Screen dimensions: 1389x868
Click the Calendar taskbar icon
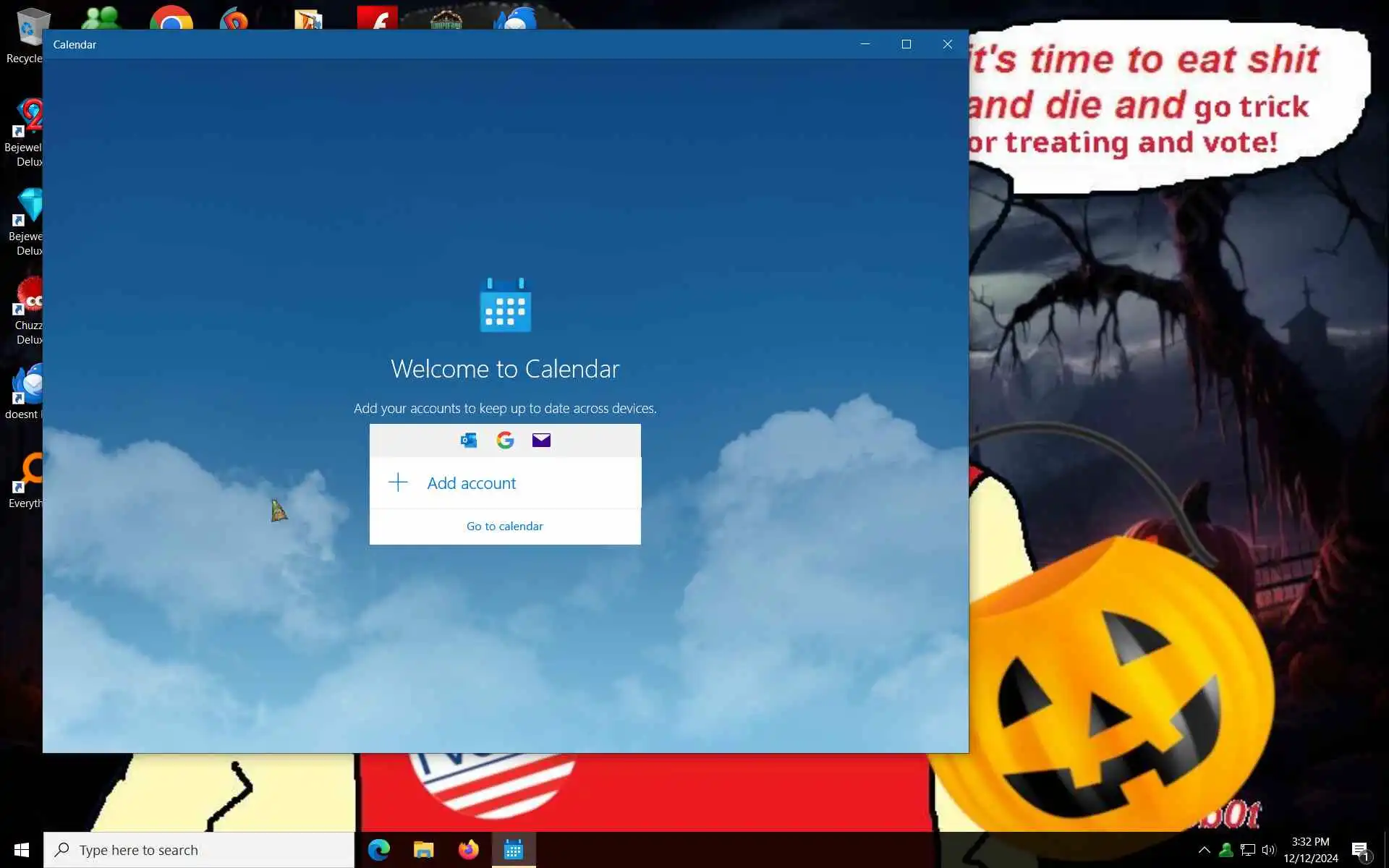point(514,850)
